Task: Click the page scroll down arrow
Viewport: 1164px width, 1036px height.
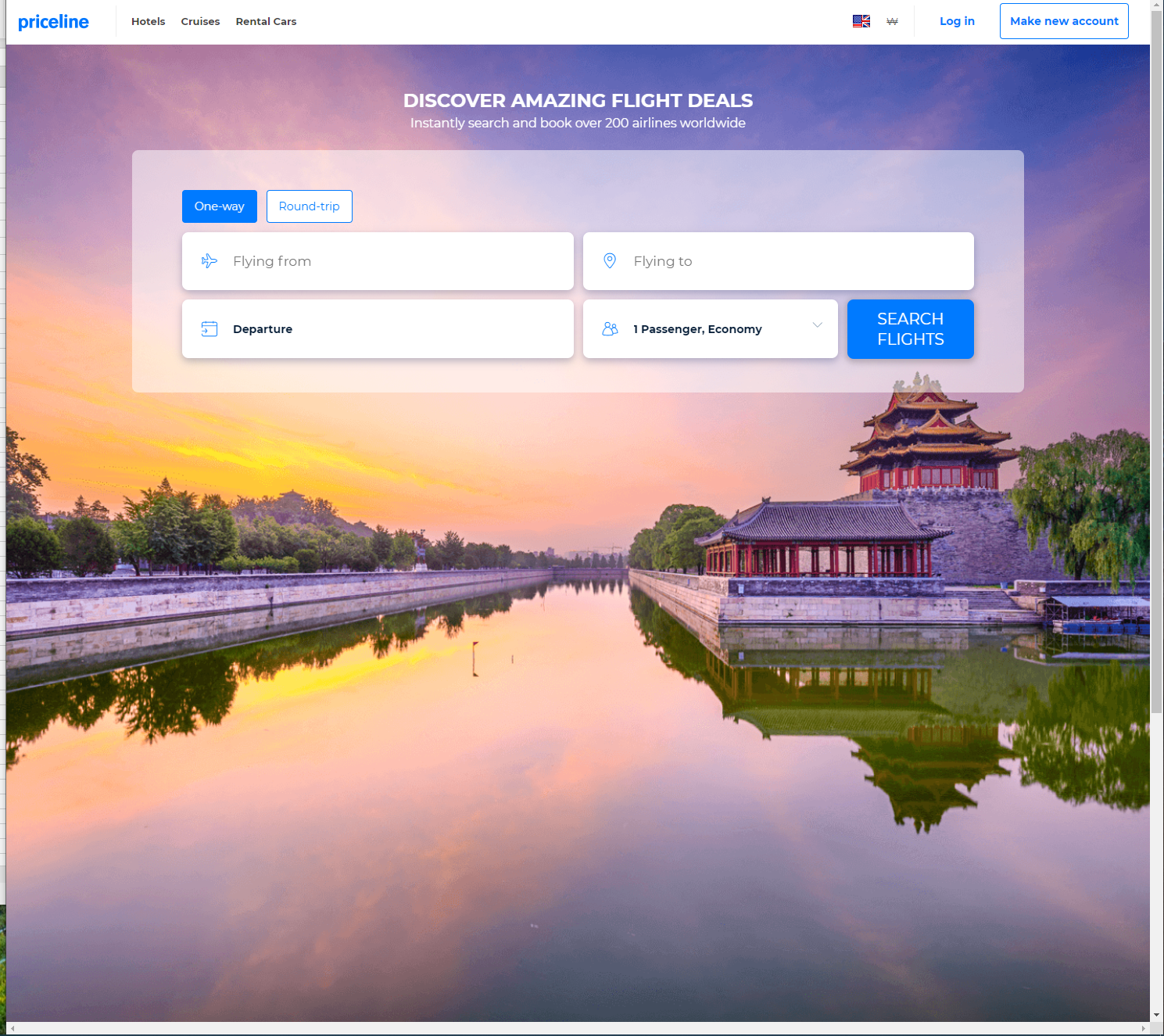Action: 1156,1015
